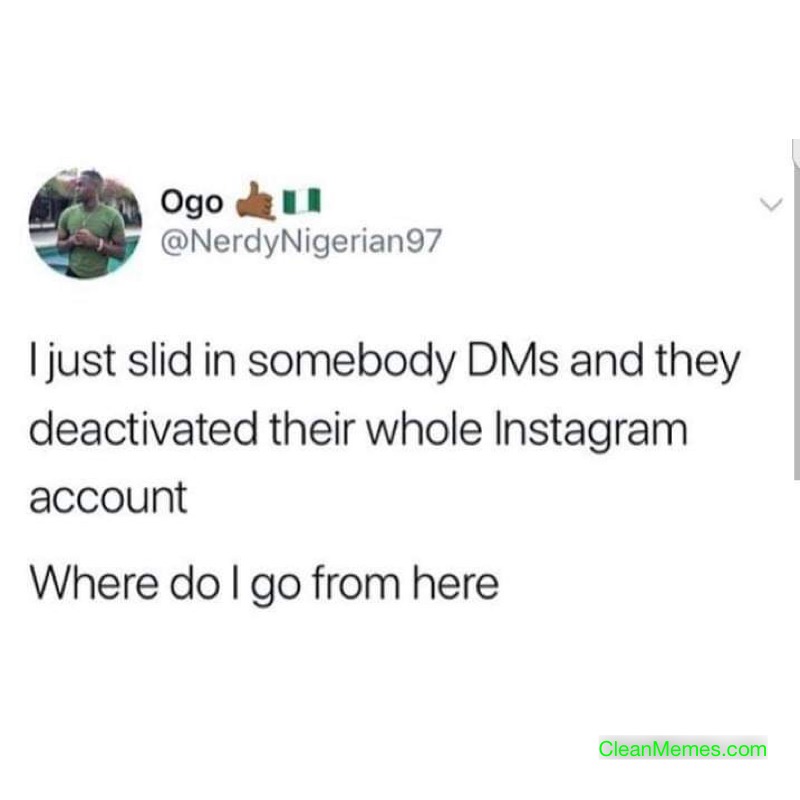Click the word "slid" in the first line
800x800 pixels.
click(x=160, y=361)
